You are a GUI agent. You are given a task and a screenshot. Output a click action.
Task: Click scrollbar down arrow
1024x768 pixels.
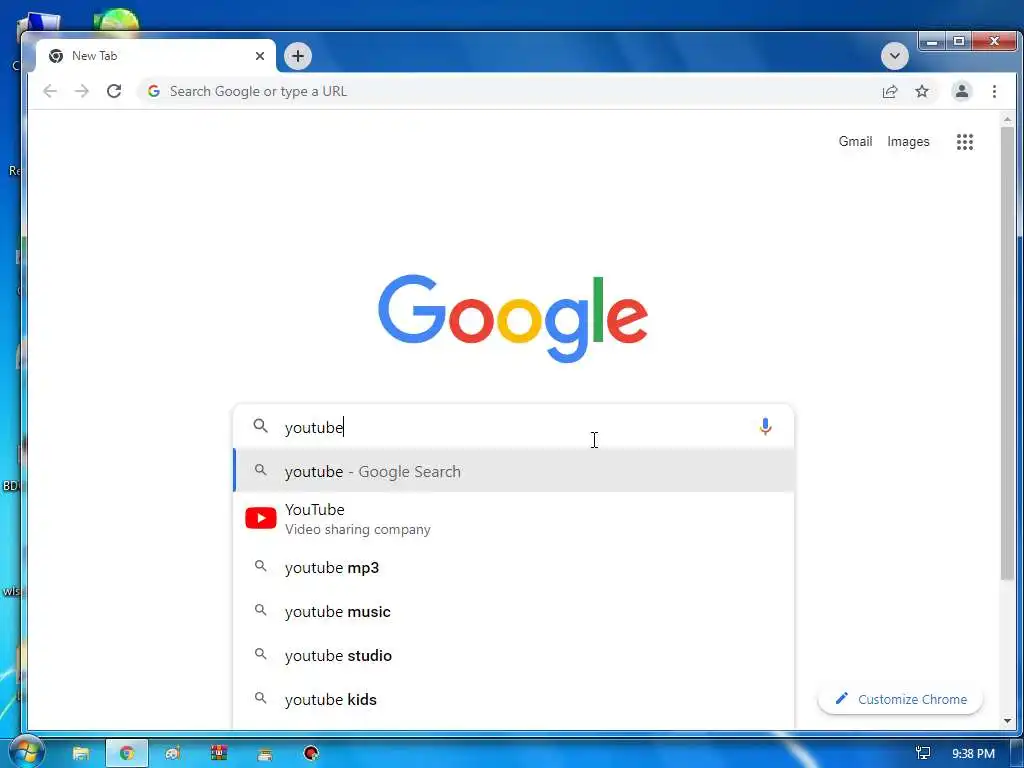1007,721
